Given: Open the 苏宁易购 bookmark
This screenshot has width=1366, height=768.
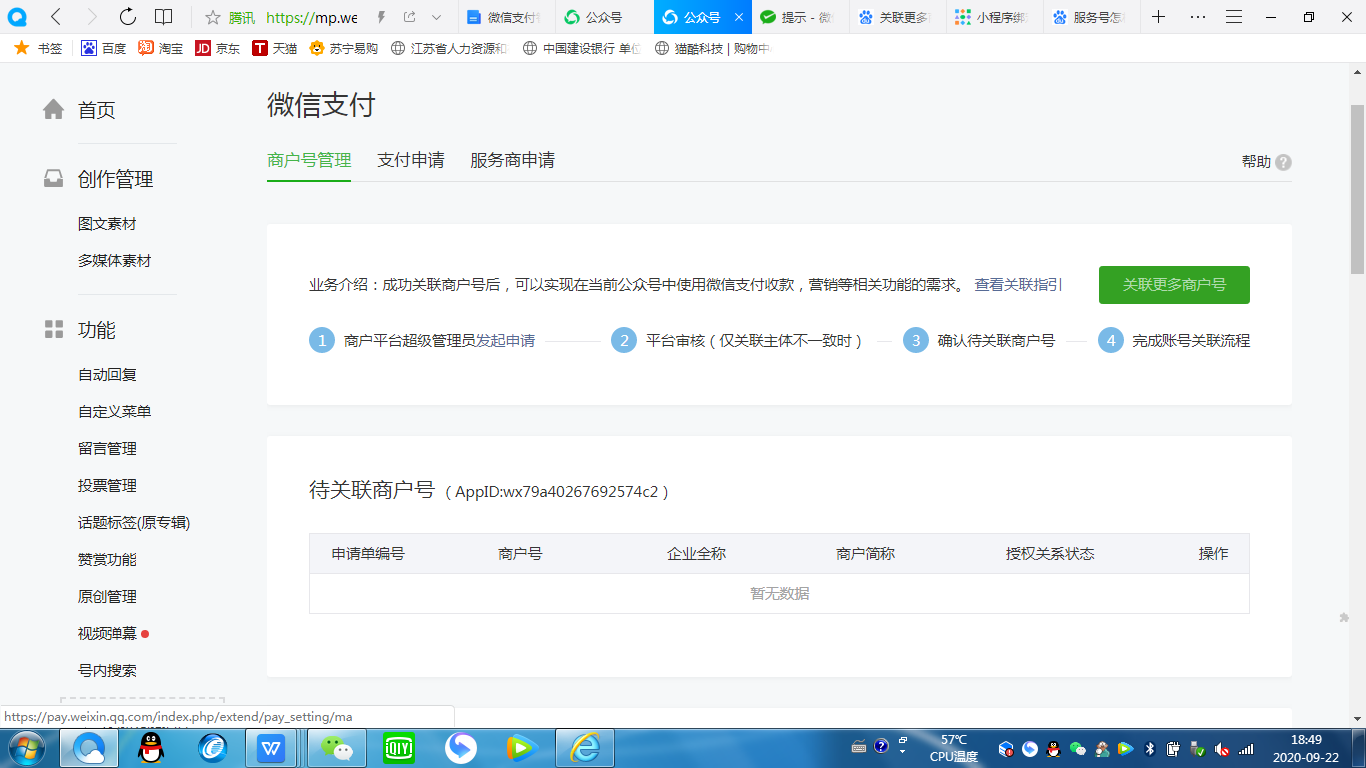Looking at the screenshot, I should click(x=344, y=48).
